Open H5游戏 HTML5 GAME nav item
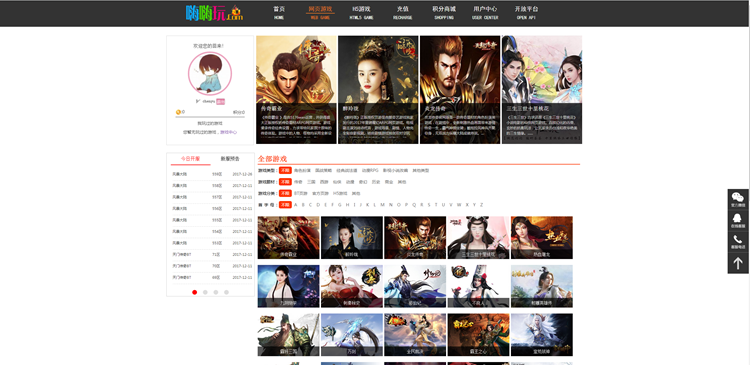 coord(361,13)
